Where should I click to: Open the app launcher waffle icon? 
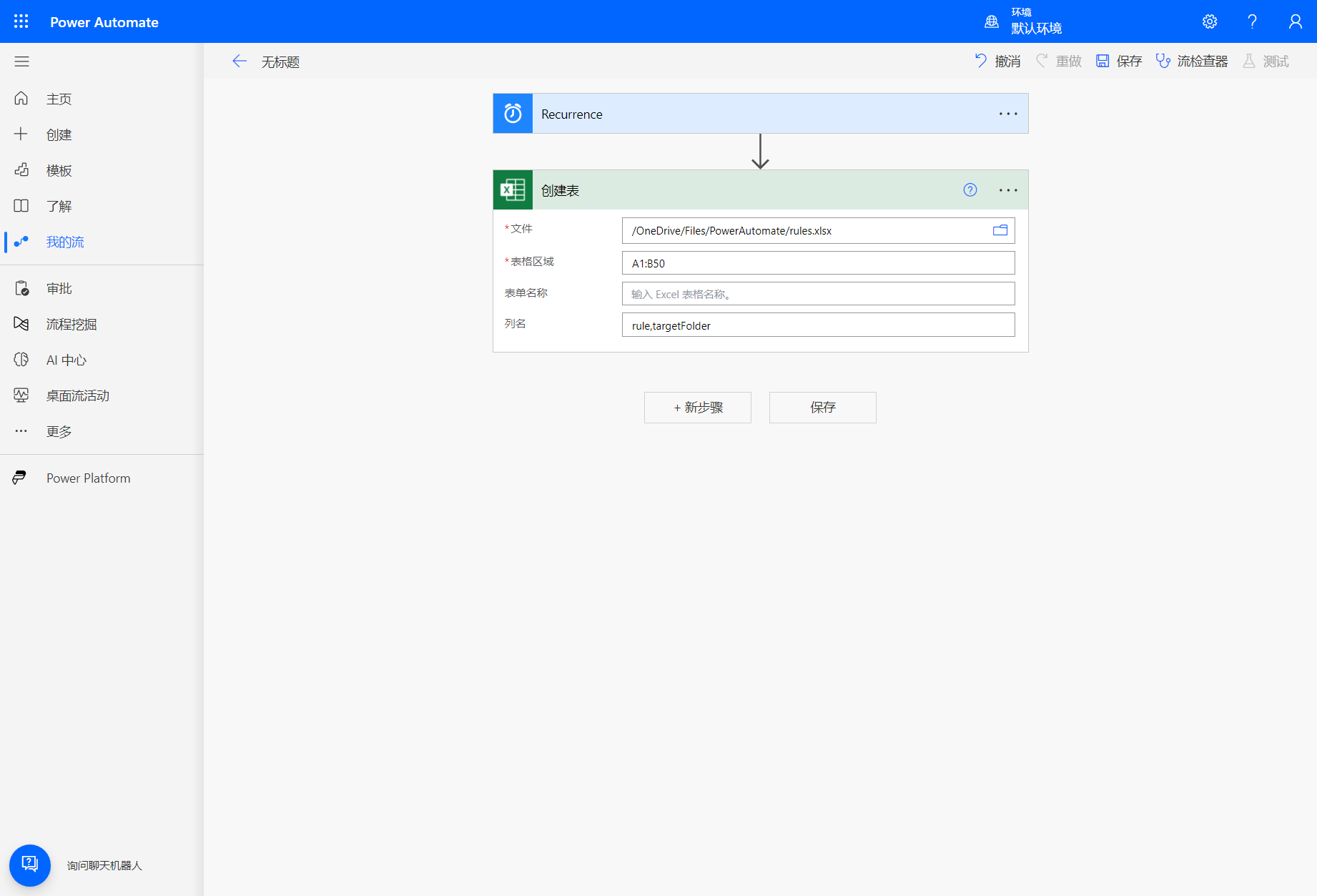21,21
